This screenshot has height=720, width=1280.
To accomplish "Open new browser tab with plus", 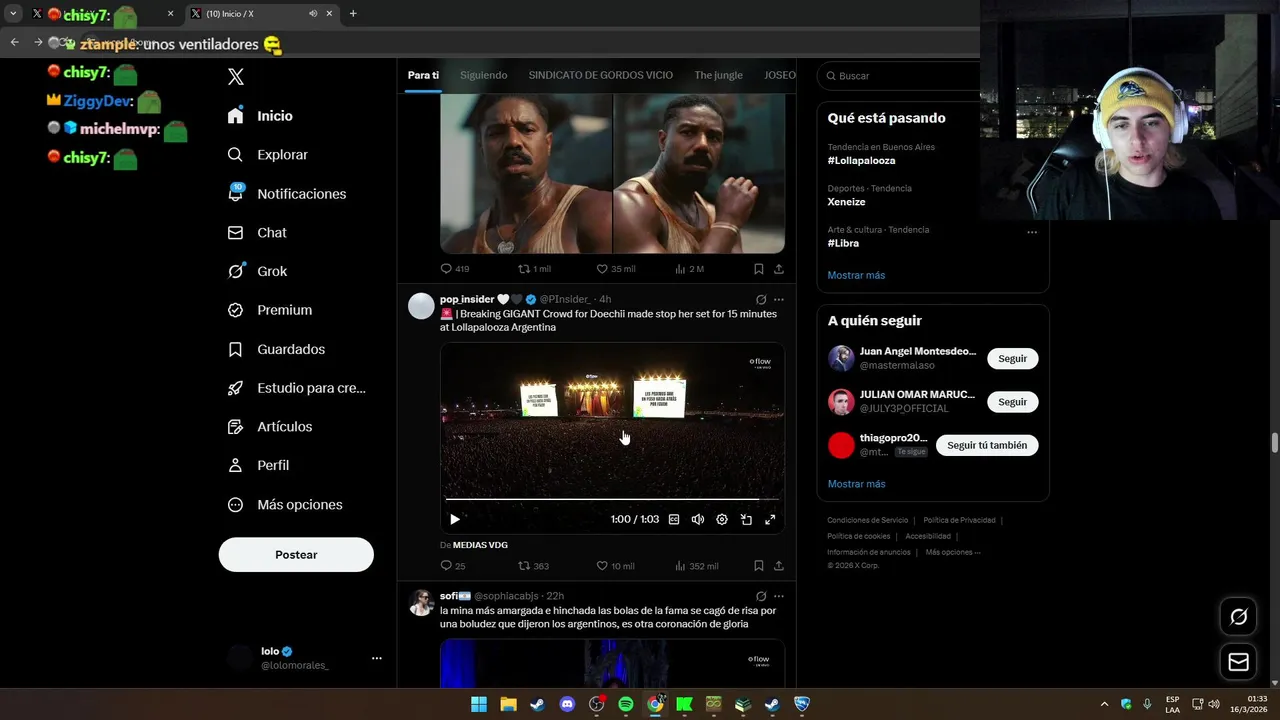I will (353, 14).
